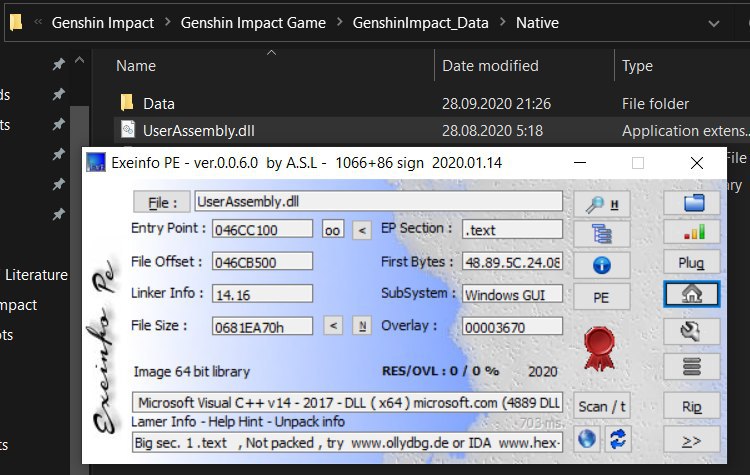Click the 'Big sec. 1 .text' hint field

347,442
